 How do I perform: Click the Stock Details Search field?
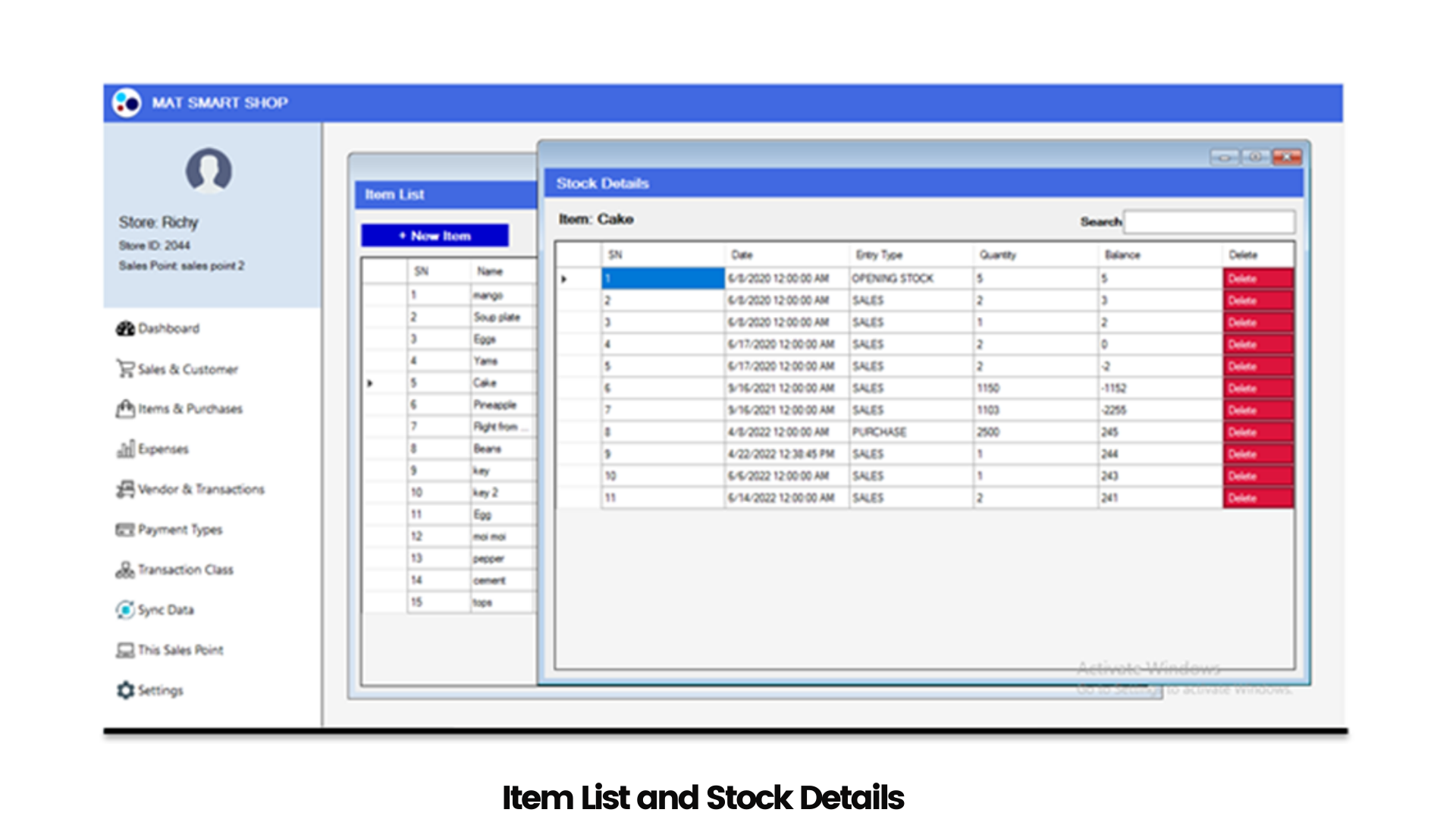click(x=1209, y=221)
